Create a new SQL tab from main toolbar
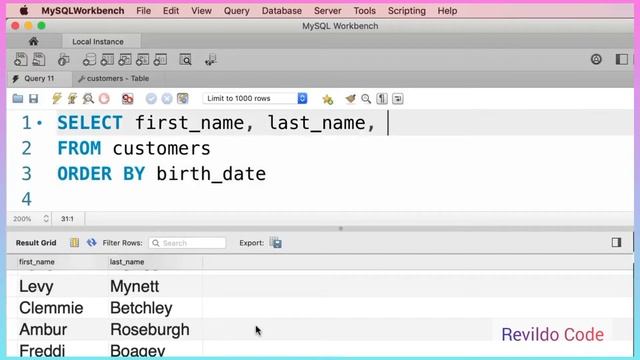Viewport: 640px width, 360px height. pyautogui.click(x=20, y=60)
